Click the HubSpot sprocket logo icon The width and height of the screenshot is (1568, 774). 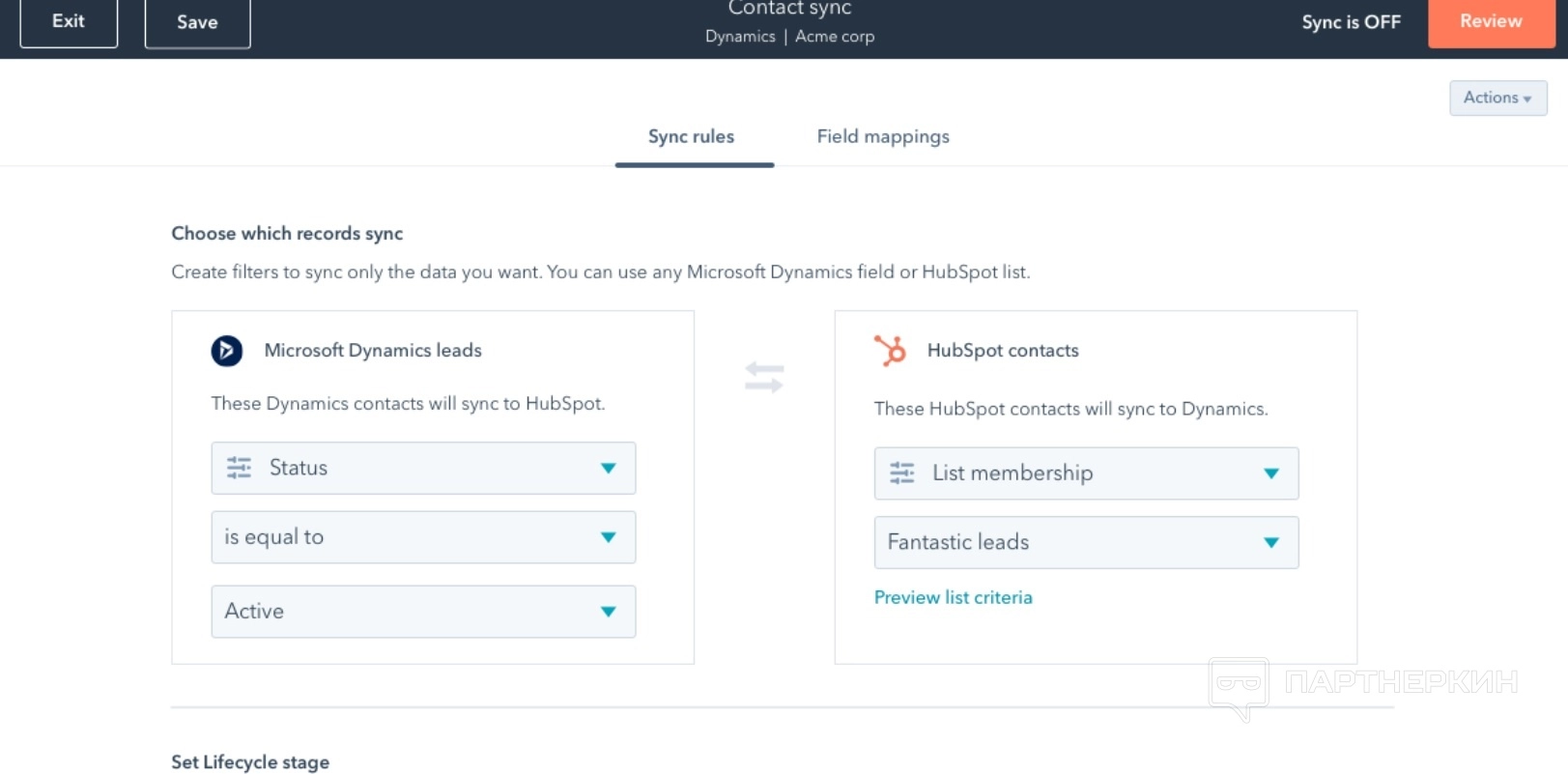point(890,350)
